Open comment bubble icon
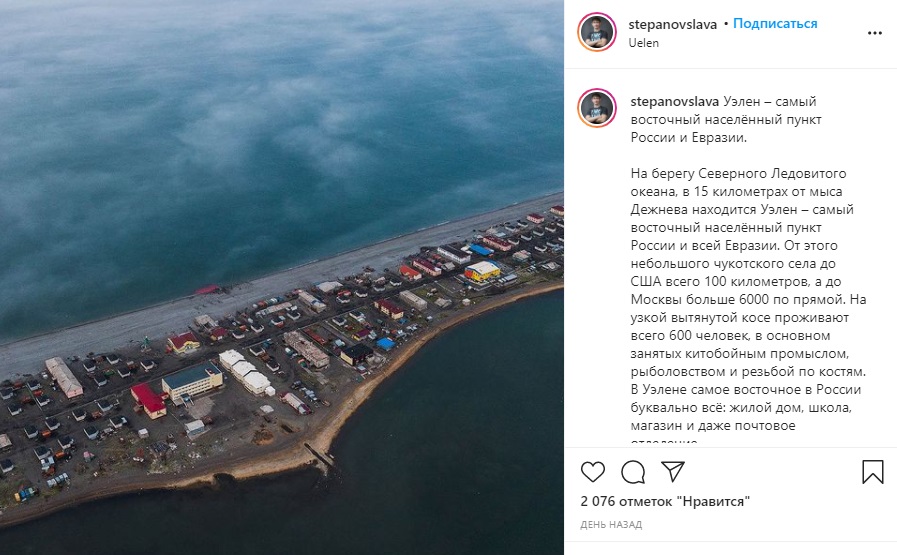The width and height of the screenshot is (897, 555). point(633,472)
